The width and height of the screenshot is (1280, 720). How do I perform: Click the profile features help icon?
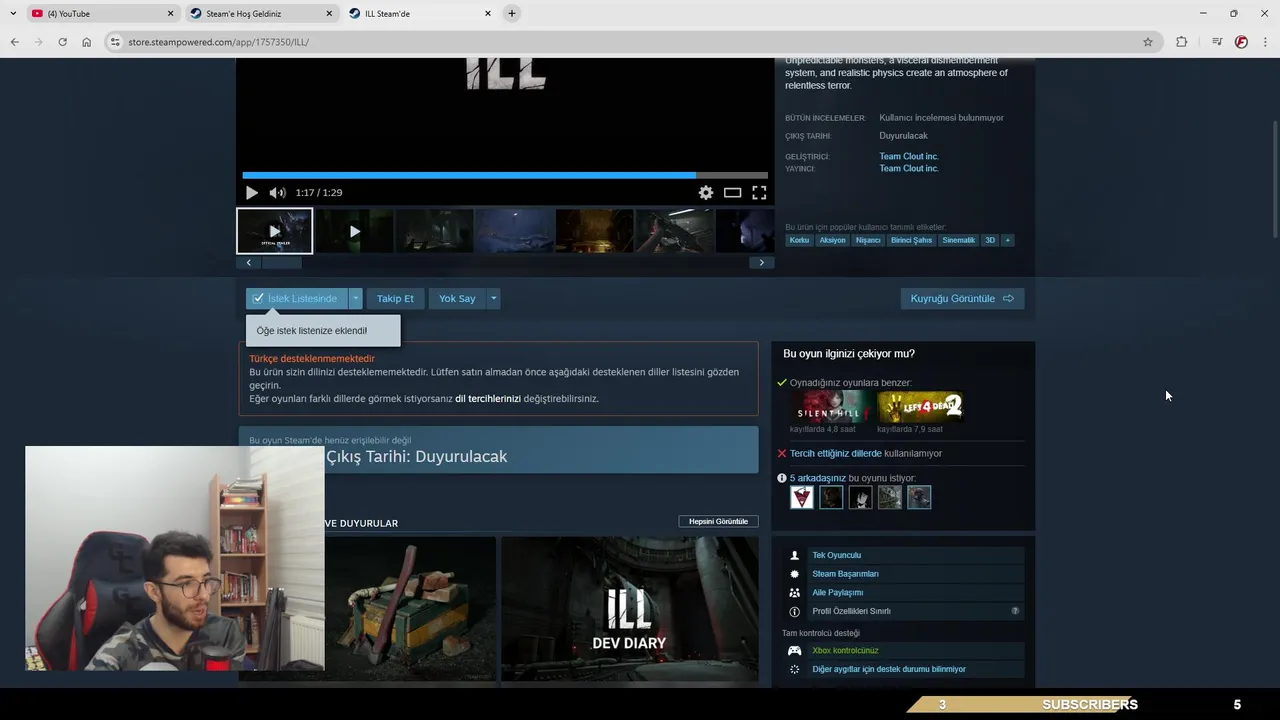tap(1015, 611)
